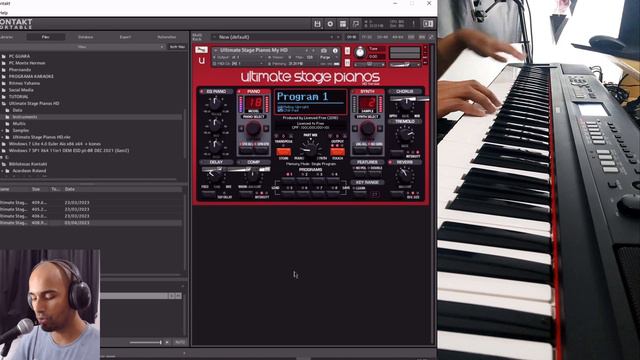
Task: Enable the Synth section header
Action: (367, 91)
